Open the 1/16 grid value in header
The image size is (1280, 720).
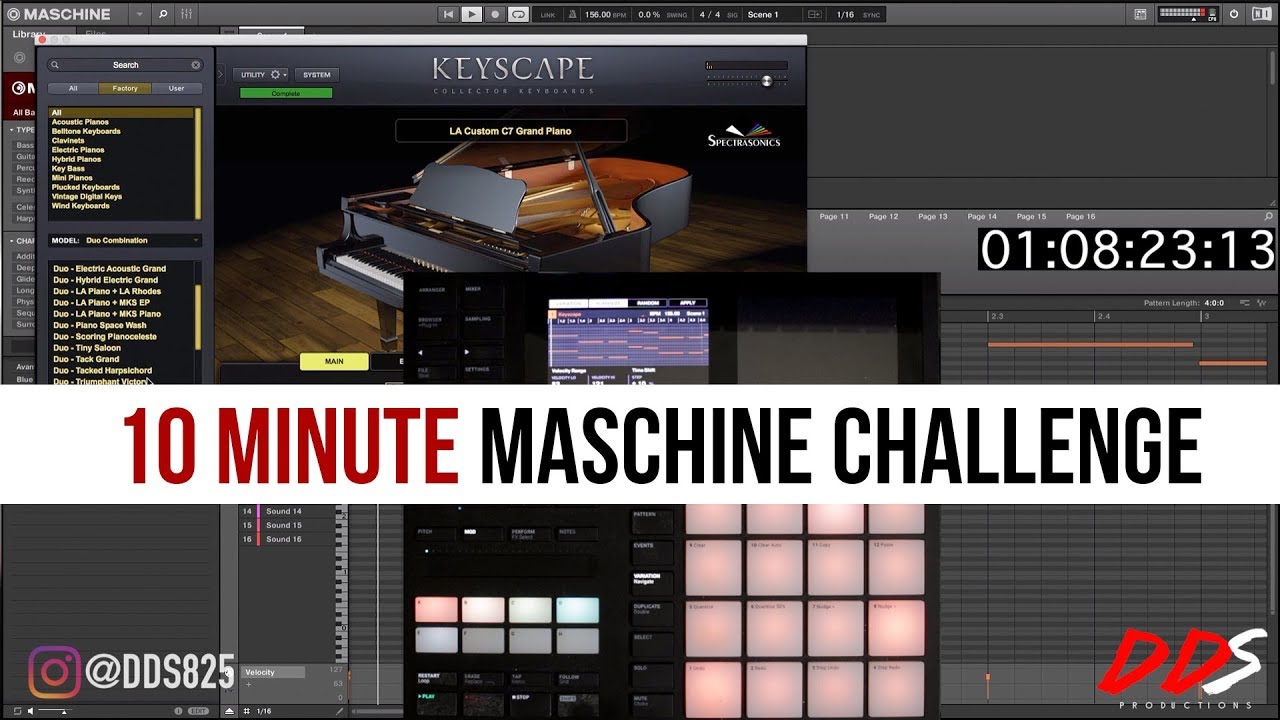[844, 15]
